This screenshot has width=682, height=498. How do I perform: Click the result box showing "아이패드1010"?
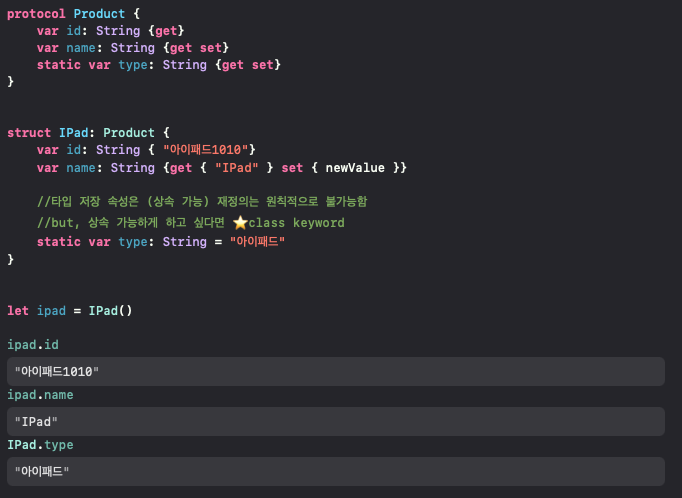point(336,371)
